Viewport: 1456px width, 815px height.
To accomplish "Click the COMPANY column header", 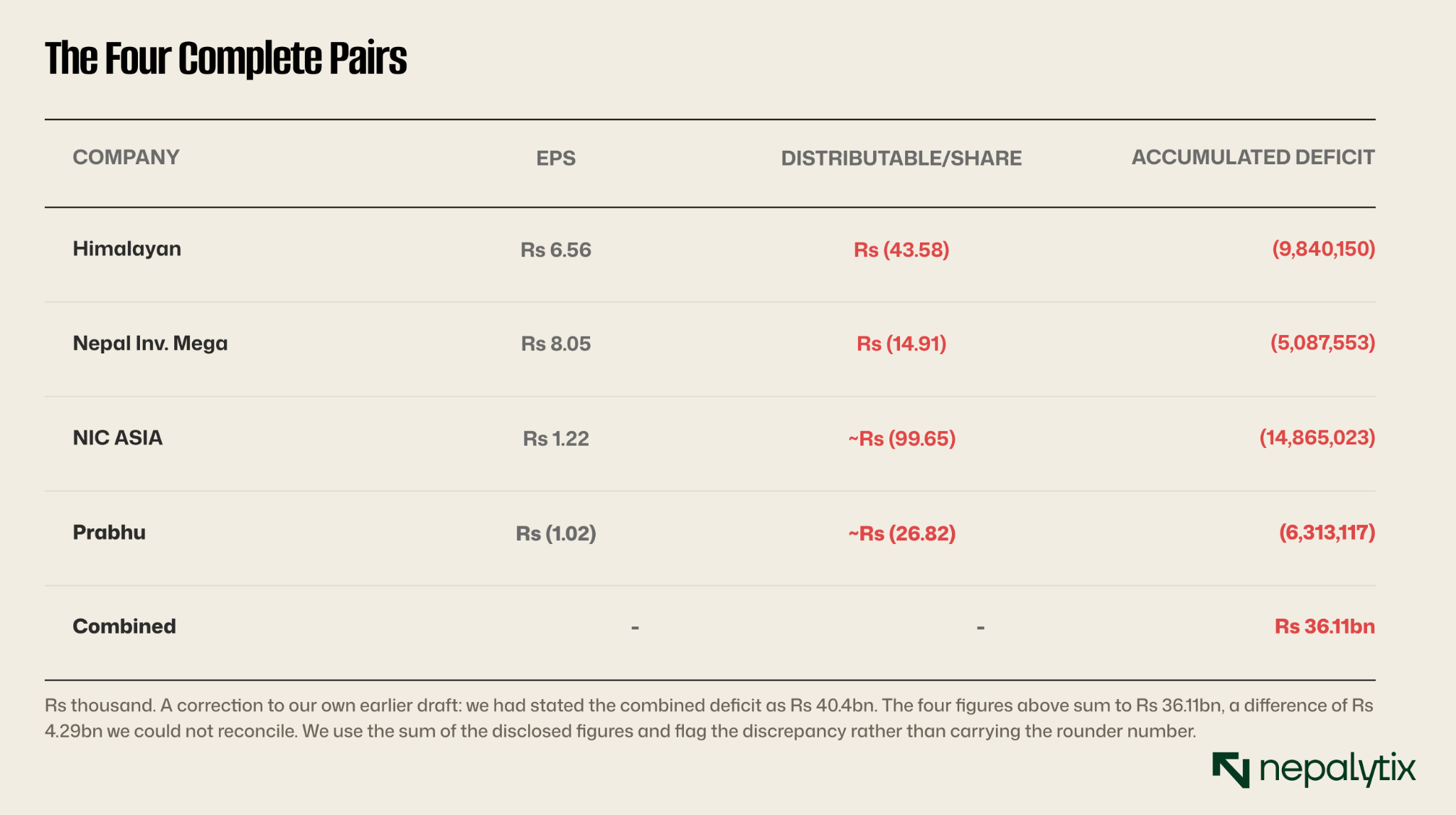I will (x=126, y=157).
